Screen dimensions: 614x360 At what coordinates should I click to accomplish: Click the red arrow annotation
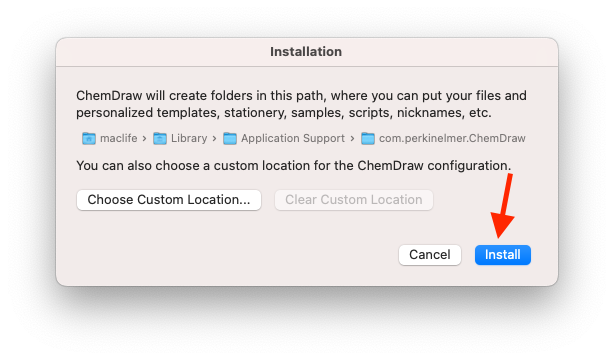pyautogui.click(x=503, y=206)
